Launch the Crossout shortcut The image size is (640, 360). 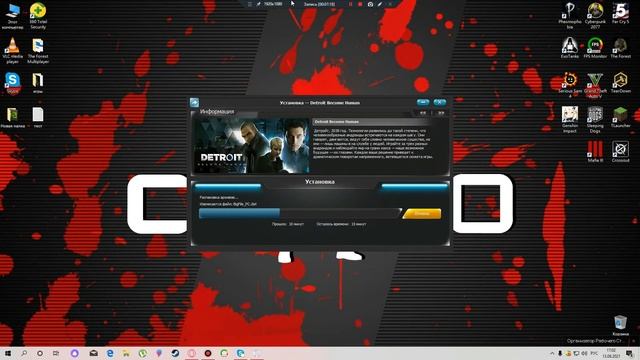click(x=620, y=152)
